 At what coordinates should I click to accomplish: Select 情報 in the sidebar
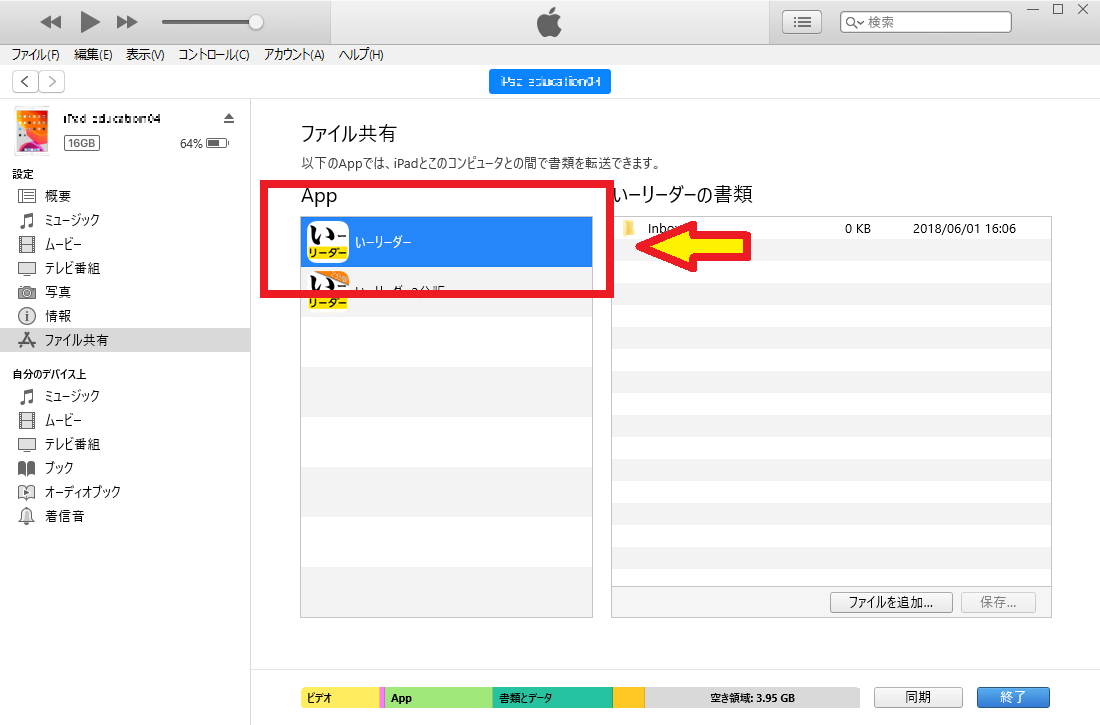pyautogui.click(x=125, y=316)
